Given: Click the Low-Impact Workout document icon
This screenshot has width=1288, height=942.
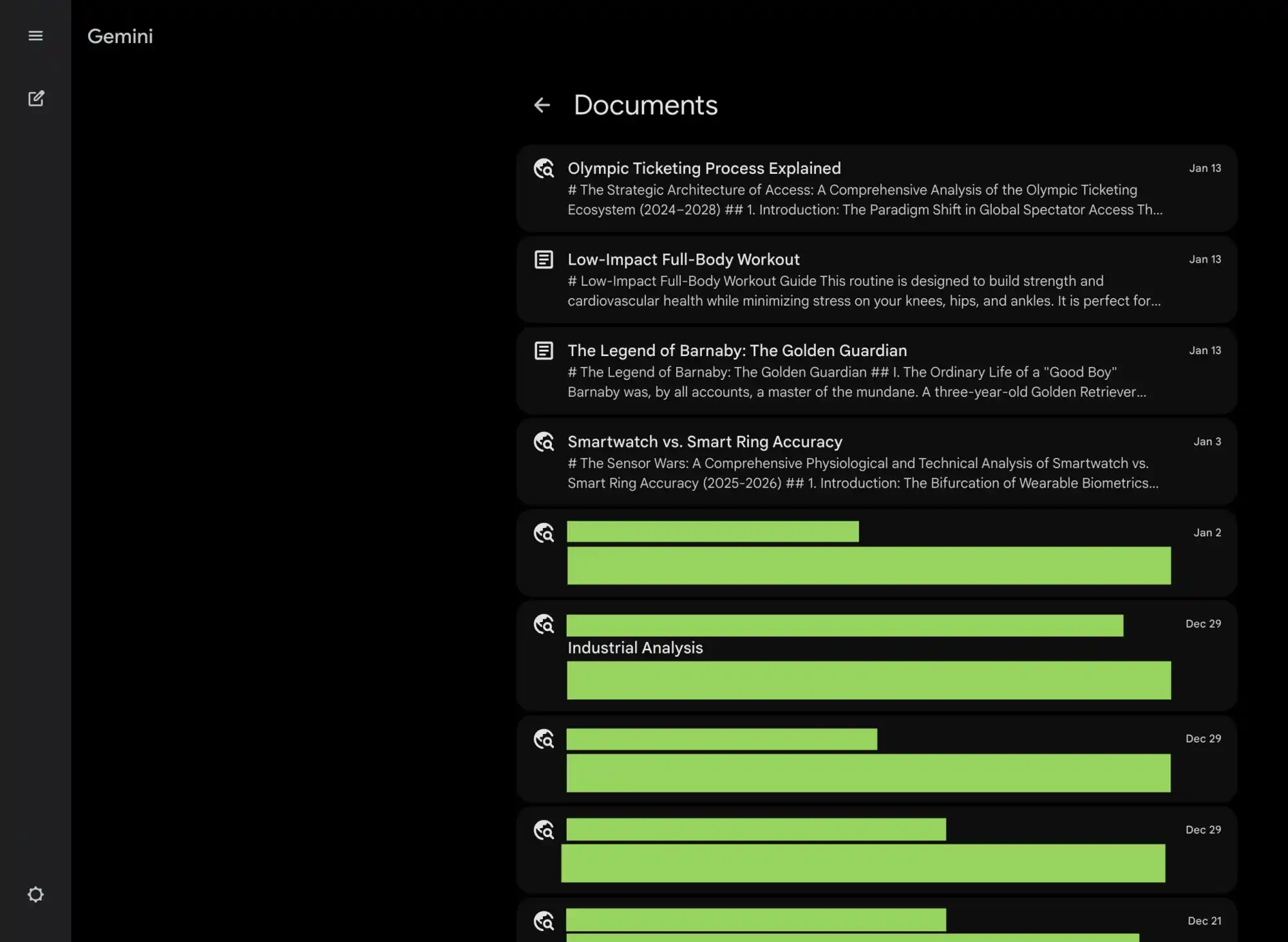Looking at the screenshot, I should point(544,259).
